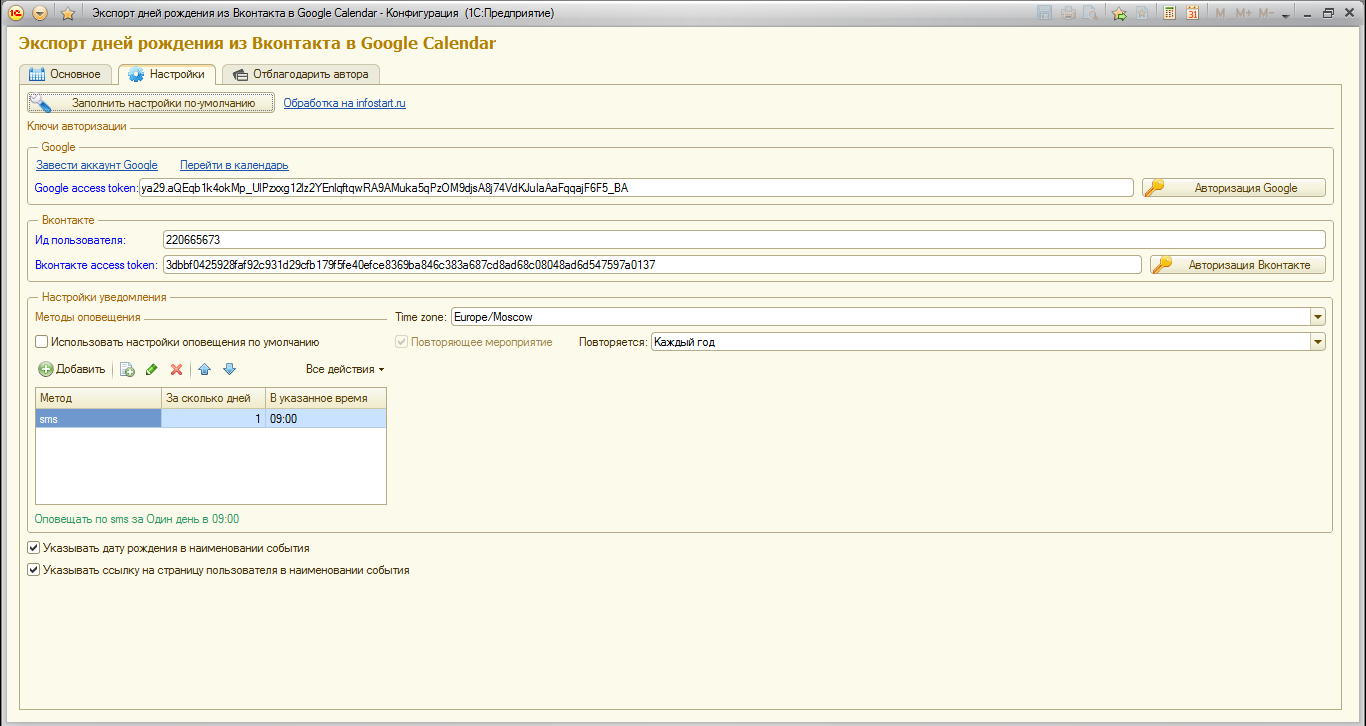
Task: Click the key icon on Авторизация Вконтакте
Action: pos(1162,265)
